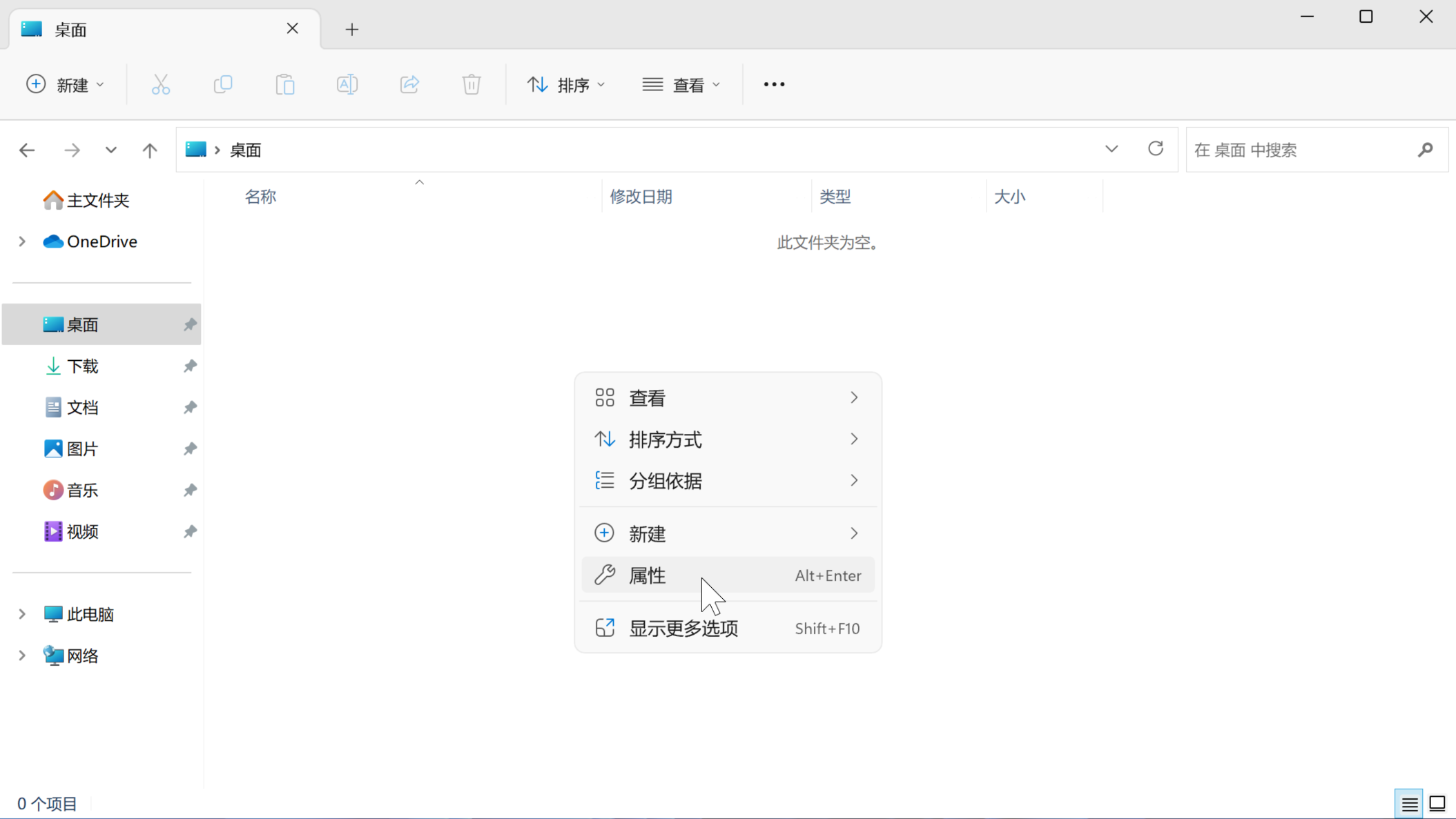
Task: Click the Cut scissors icon in the toolbar
Action: coord(161,84)
